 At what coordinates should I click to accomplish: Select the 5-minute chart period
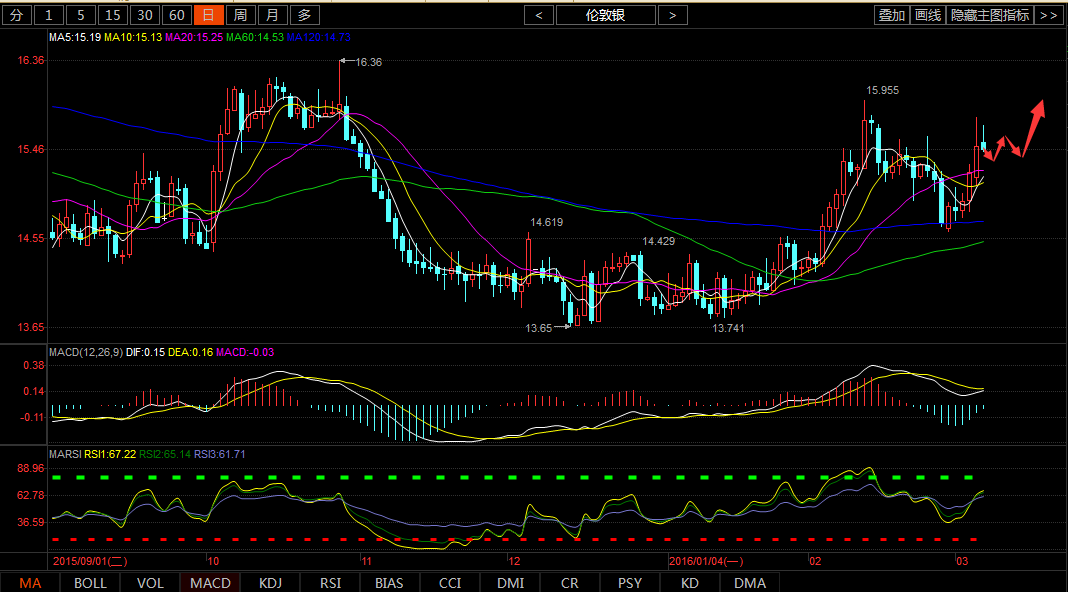[81, 15]
